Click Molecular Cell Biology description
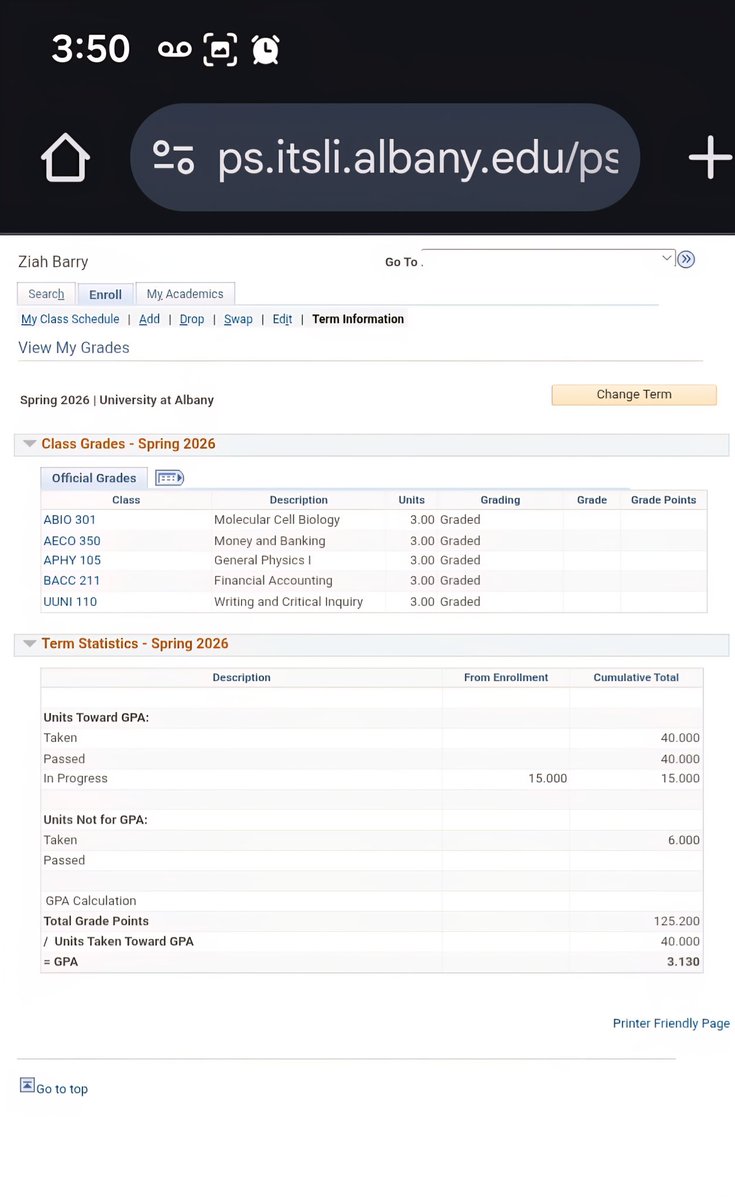The image size is (735, 1200). coord(277,520)
